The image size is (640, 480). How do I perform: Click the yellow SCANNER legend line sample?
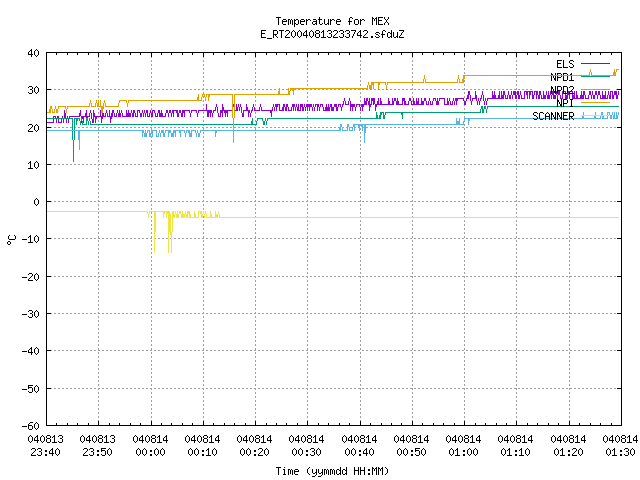coord(595,116)
